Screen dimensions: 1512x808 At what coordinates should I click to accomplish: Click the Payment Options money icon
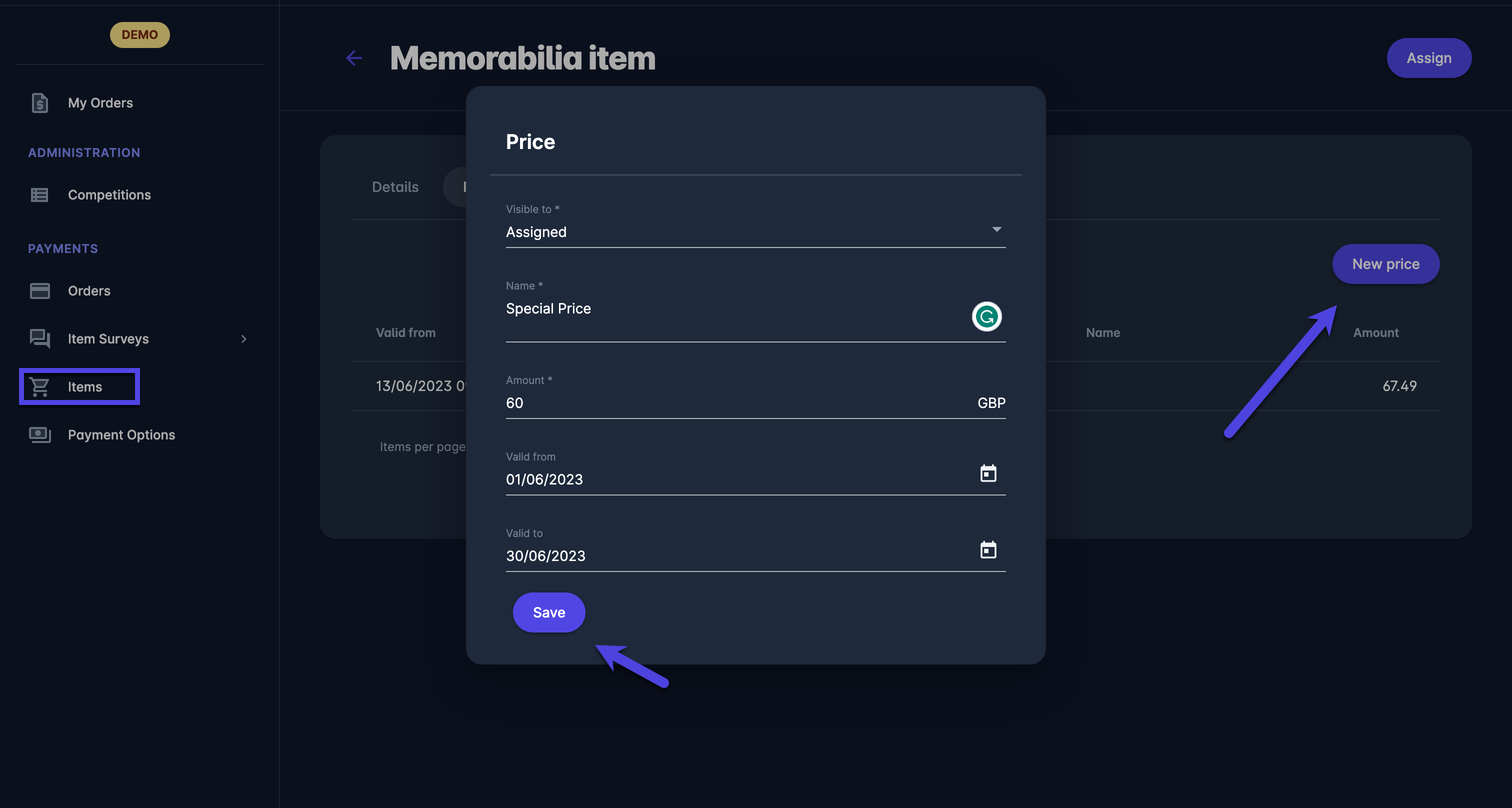tap(39, 435)
